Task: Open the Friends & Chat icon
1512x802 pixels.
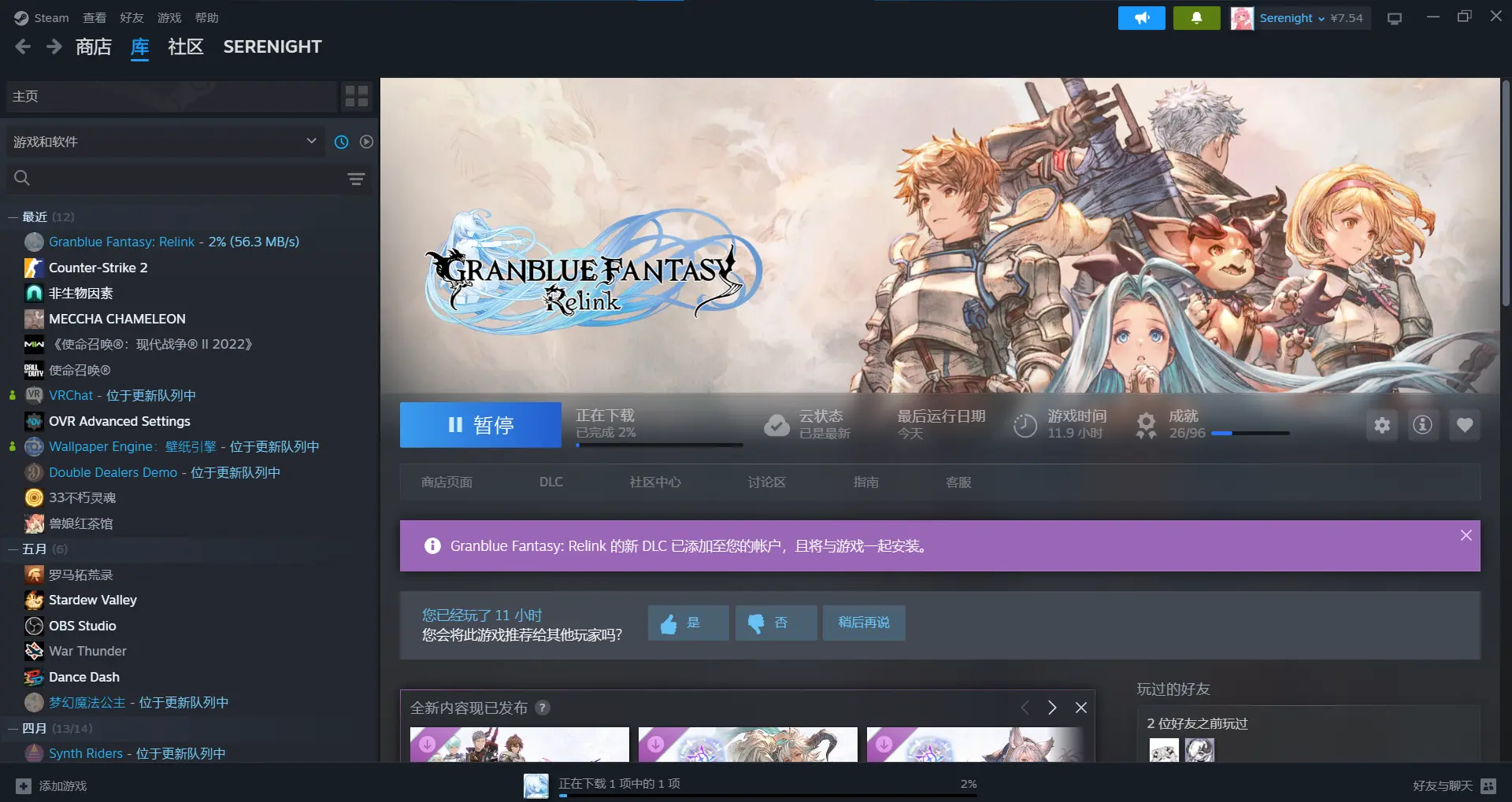Action: (1488, 785)
